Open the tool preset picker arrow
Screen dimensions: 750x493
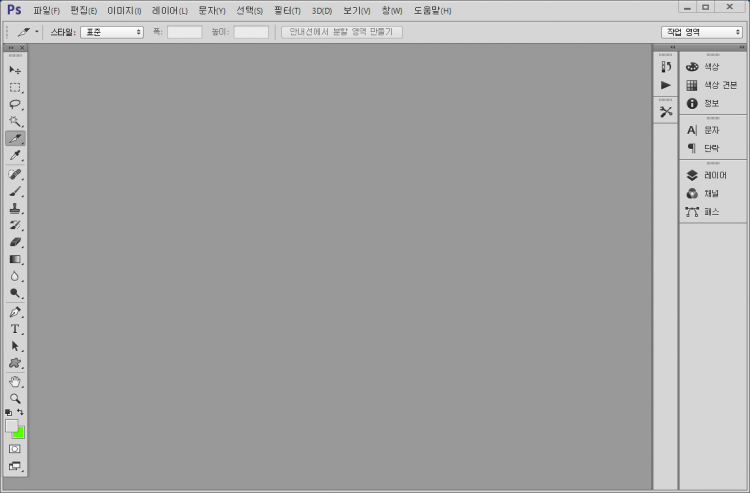point(37,32)
